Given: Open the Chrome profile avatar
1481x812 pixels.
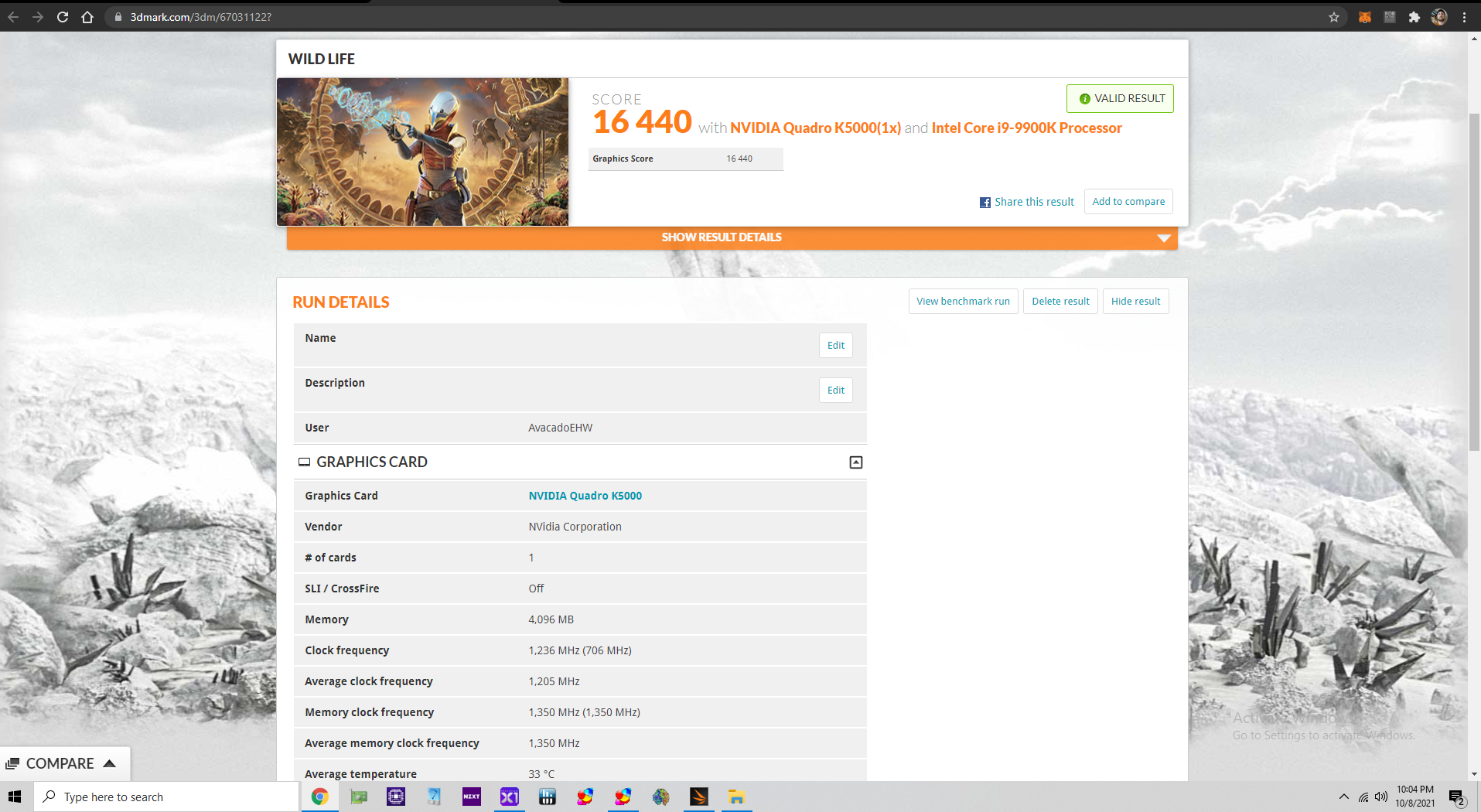Looking at the screenshot, I should click(x=1439, y=17).
